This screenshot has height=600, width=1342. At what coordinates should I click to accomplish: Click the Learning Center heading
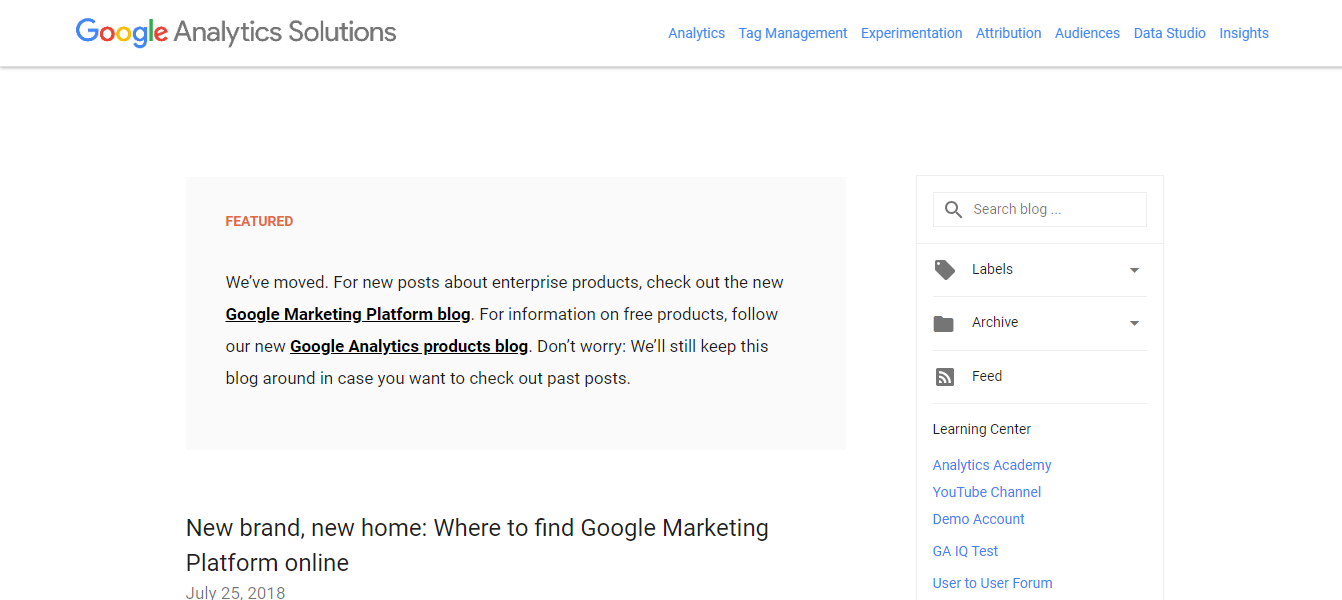982,429
